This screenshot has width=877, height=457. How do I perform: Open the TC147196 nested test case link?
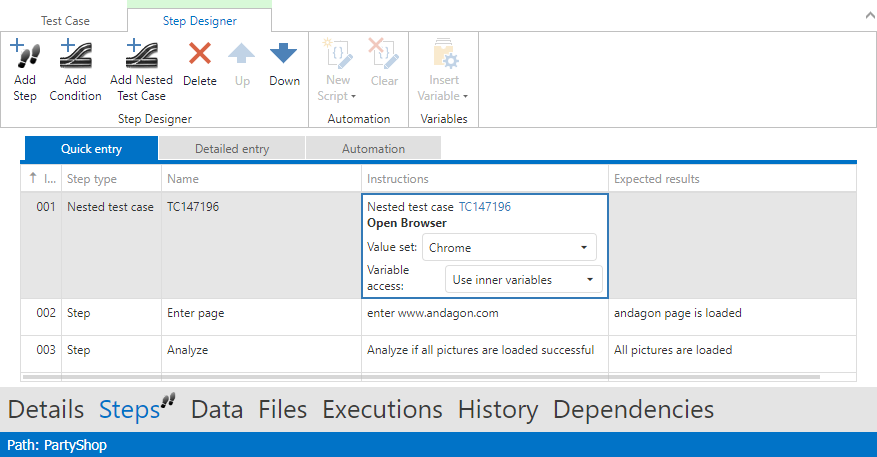tap(484, 207)
